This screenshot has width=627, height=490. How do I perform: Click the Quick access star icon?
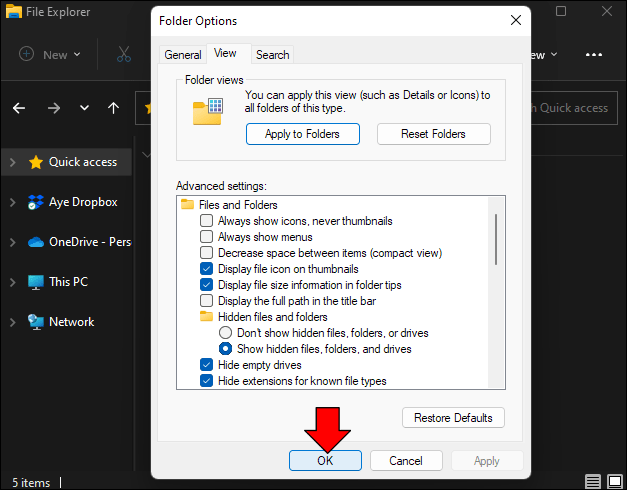pos(36,162)
